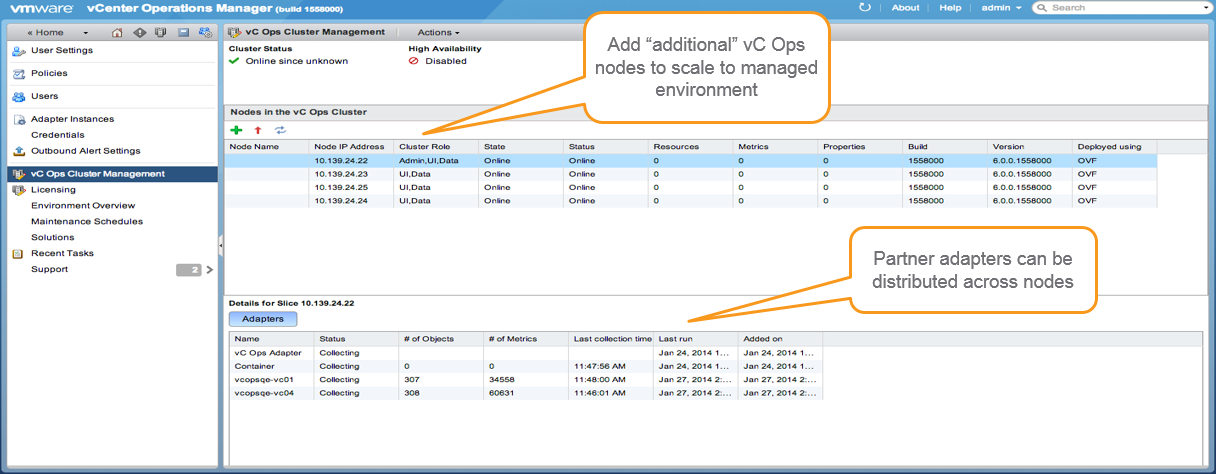The width and height of the screenshot is (1216, 474).
Task: Click the Outbound Alert Settings icon
Action: coord(19,151)
